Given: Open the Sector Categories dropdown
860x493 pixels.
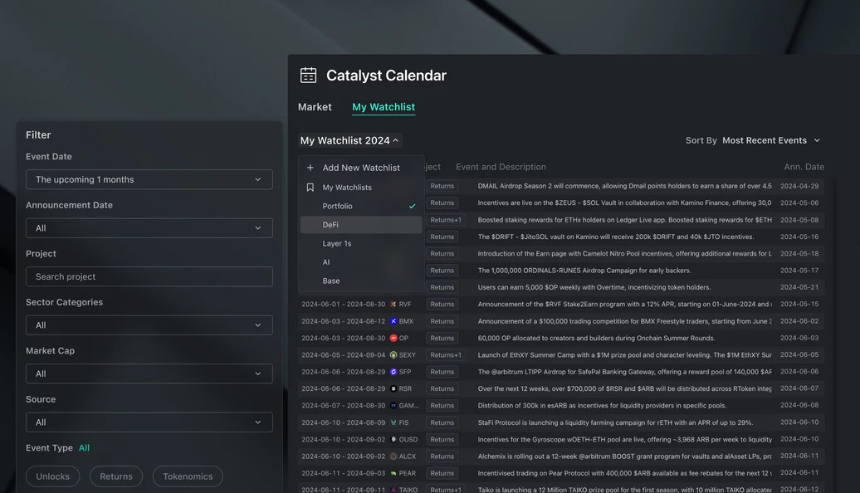Looking at the screenshot, I should (149, 325).
